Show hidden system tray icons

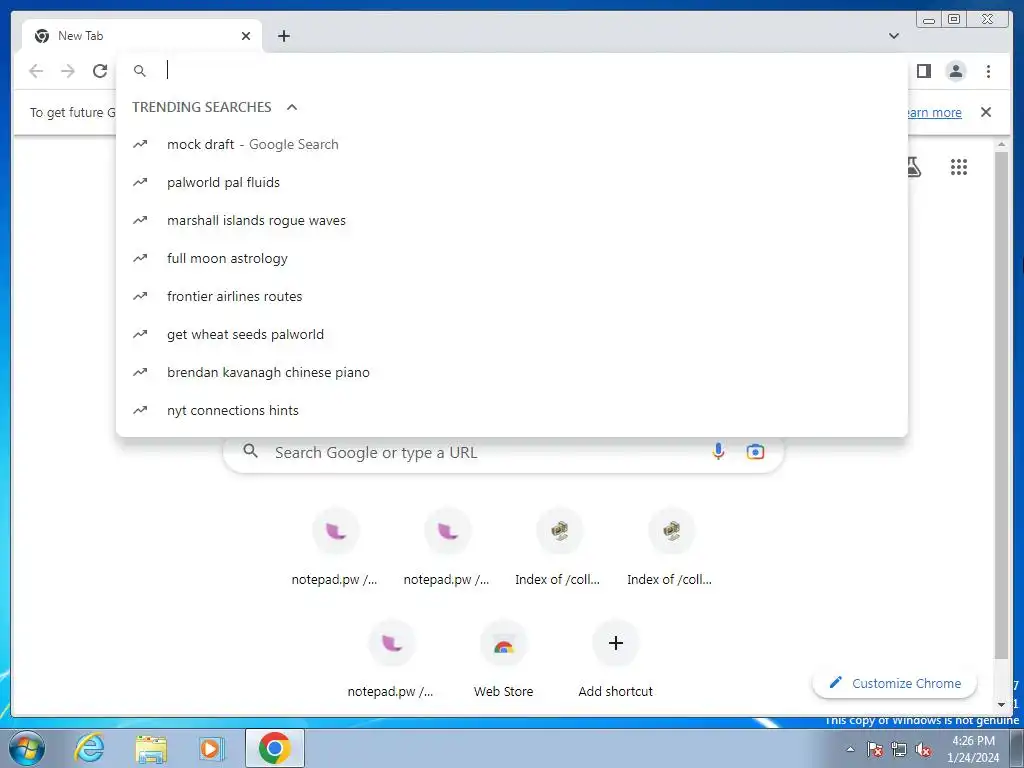pyautogui.click(x=850, y=749)
